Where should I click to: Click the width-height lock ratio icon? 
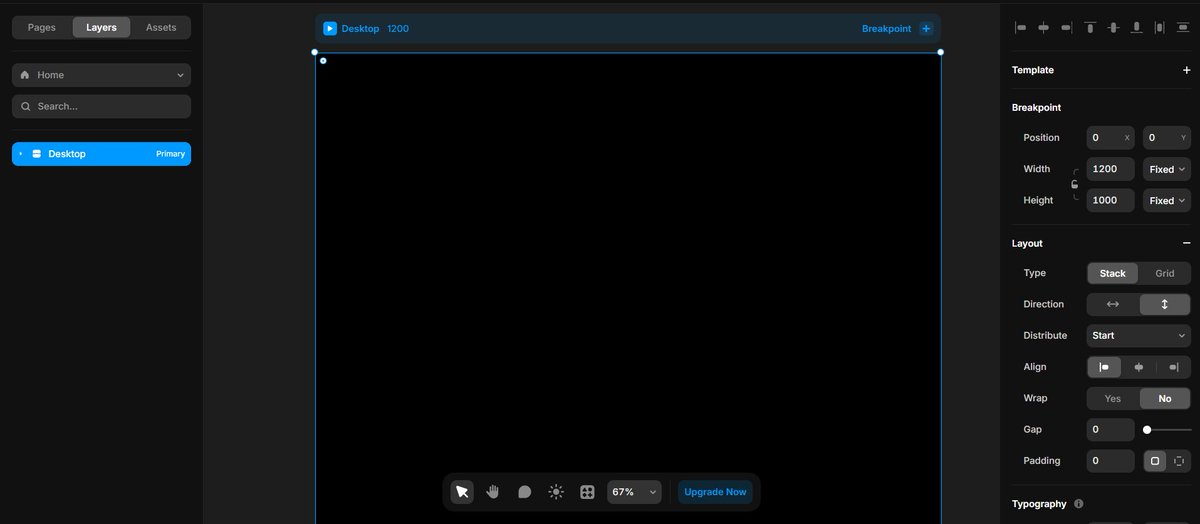(x=1075, y=184)
